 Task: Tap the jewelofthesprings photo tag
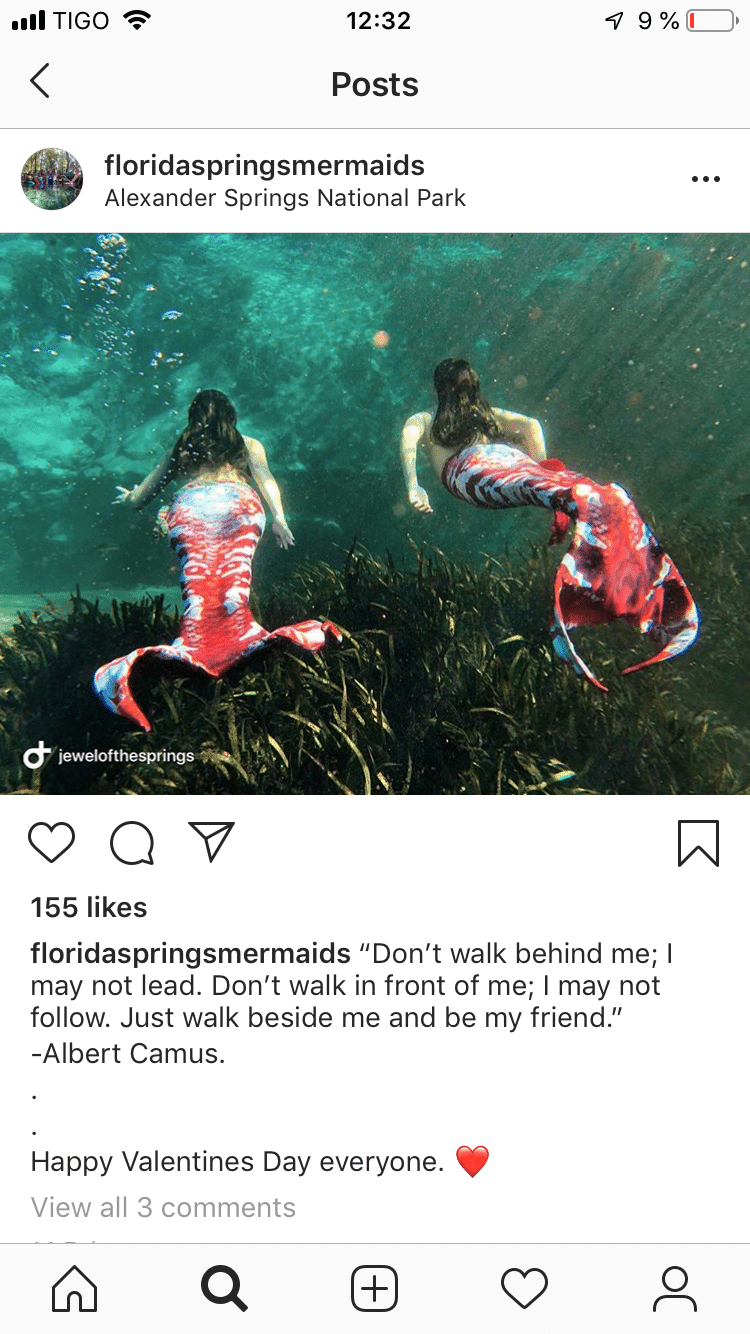109,756
